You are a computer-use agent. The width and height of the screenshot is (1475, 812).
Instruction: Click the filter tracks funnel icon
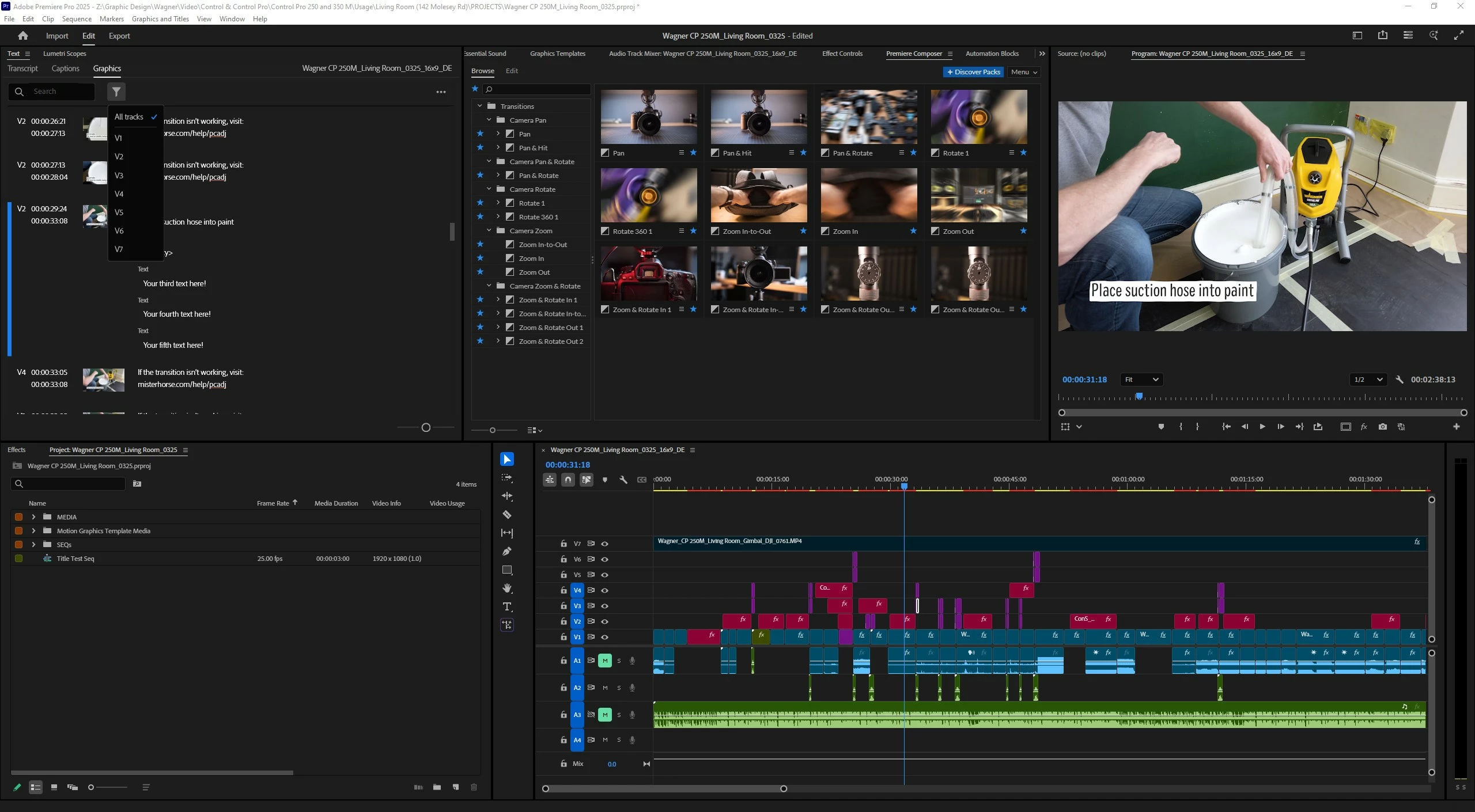[x=116, y=92]
